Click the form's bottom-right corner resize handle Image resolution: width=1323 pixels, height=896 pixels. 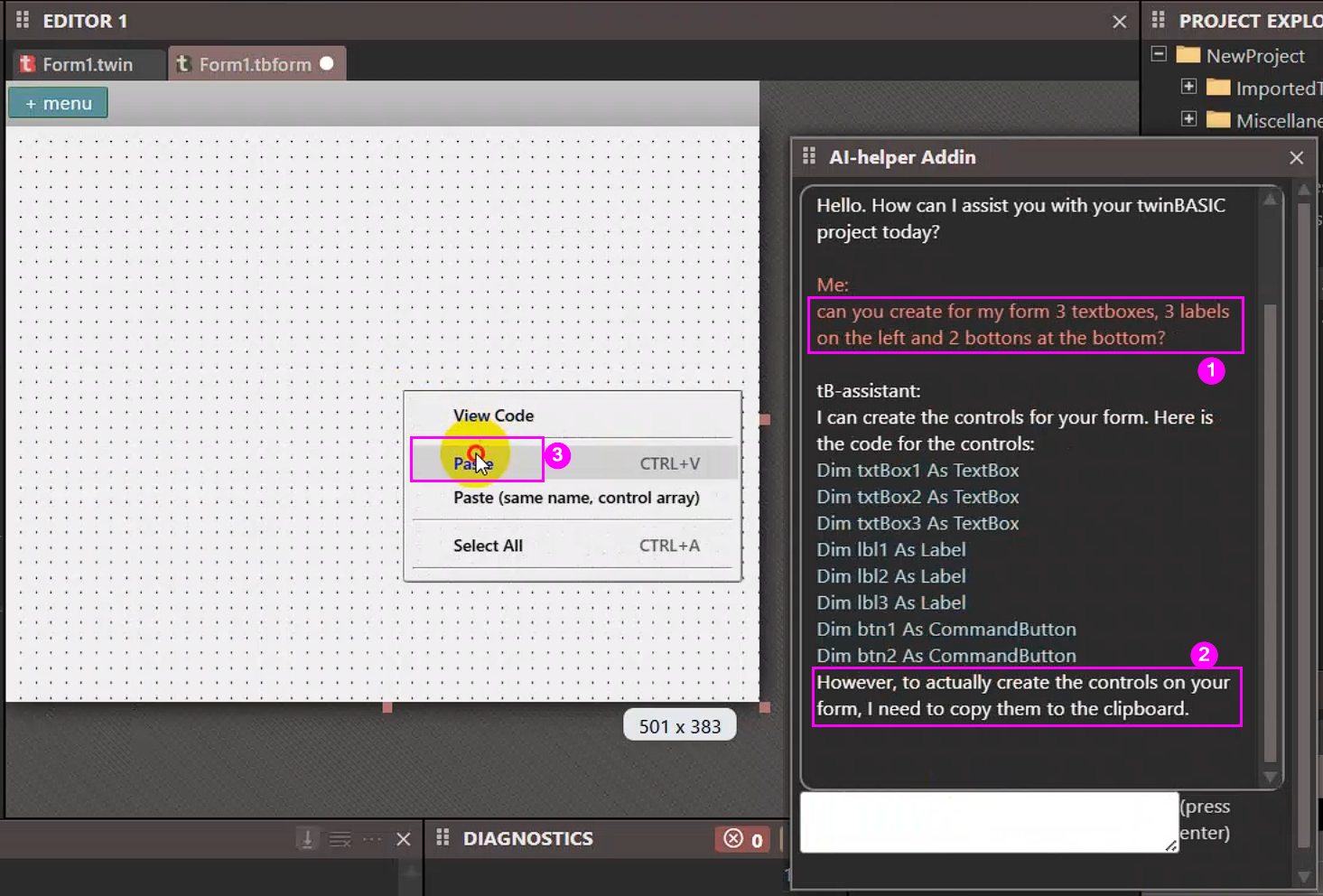pyautogui.click(x=765, y=707)
